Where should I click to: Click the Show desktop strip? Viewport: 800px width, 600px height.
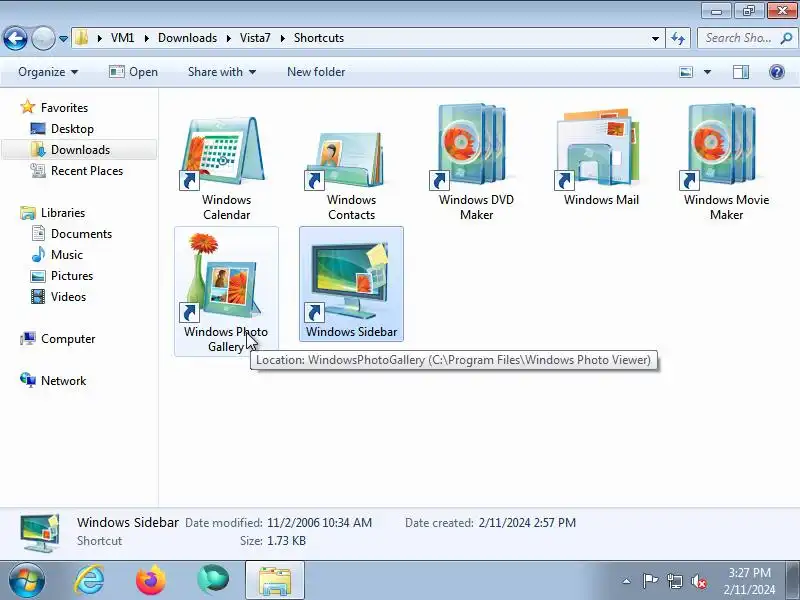coord(794,580)
